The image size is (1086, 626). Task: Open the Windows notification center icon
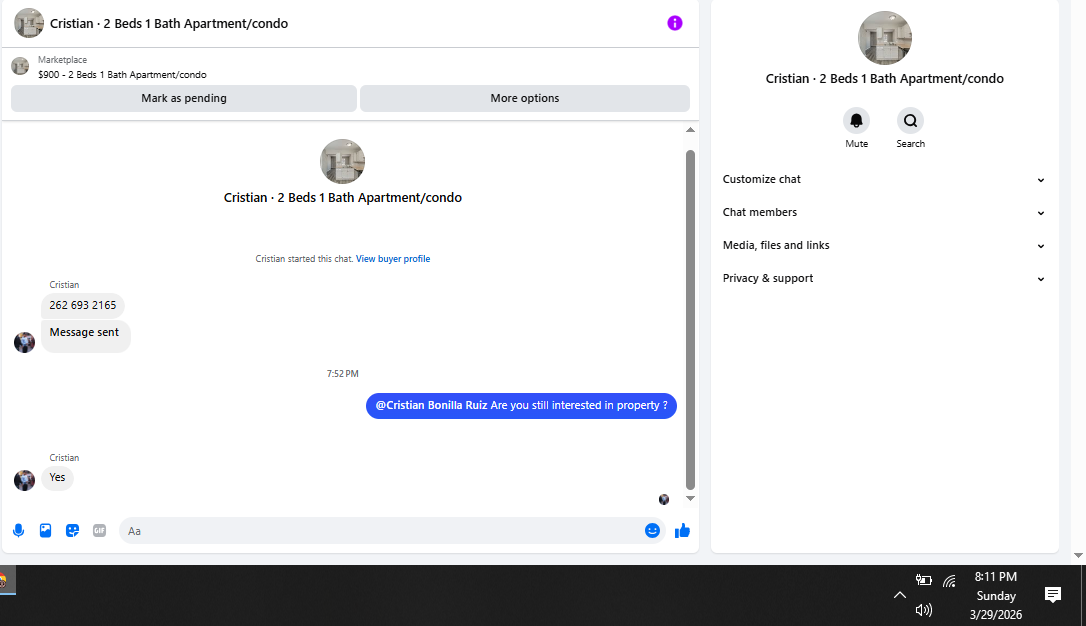(1053, 595)
